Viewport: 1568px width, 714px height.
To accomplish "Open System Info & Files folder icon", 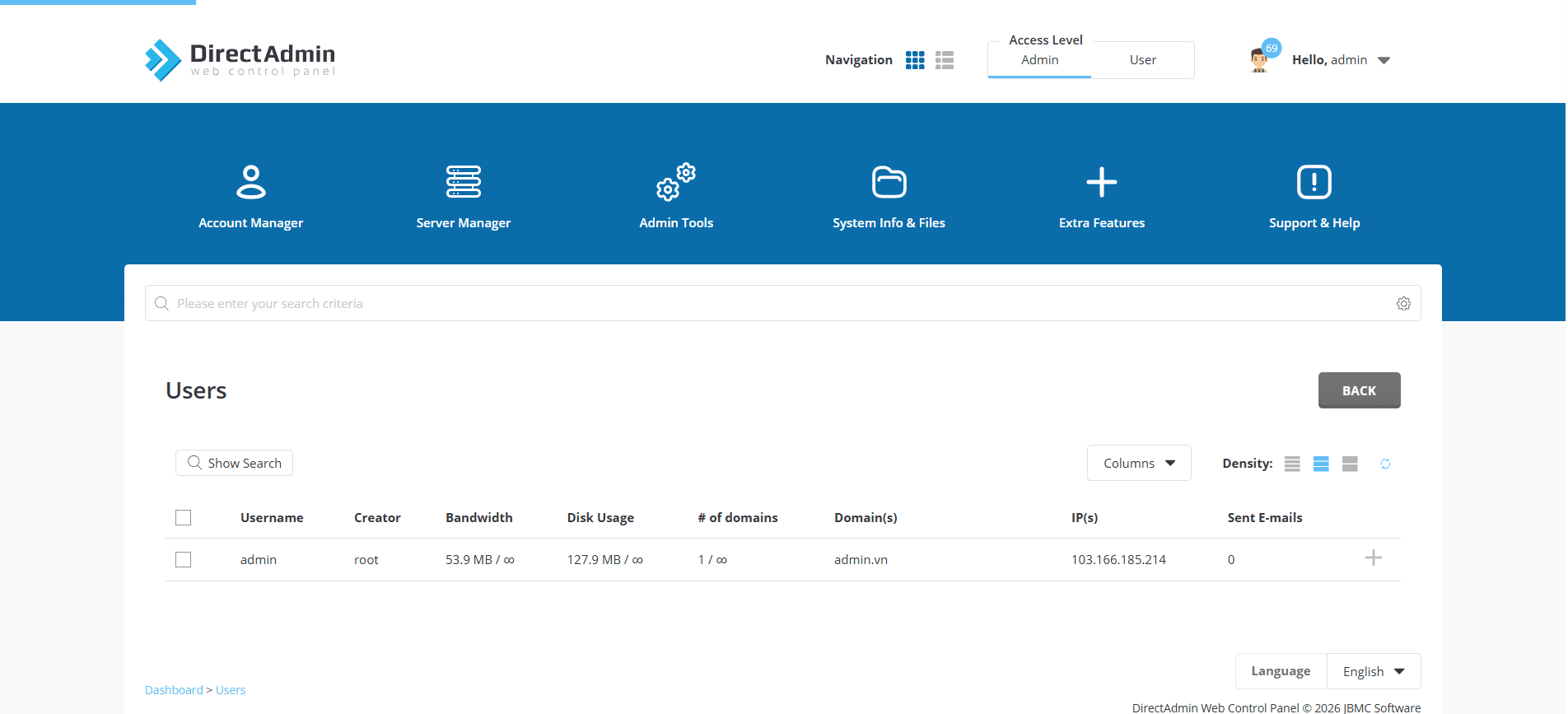I will tap(889, 182).
